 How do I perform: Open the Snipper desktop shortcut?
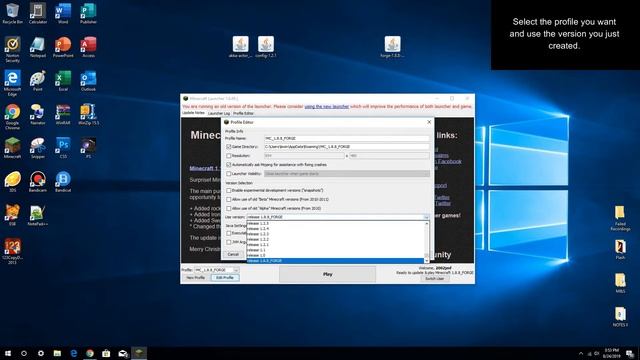click(38, 148)
